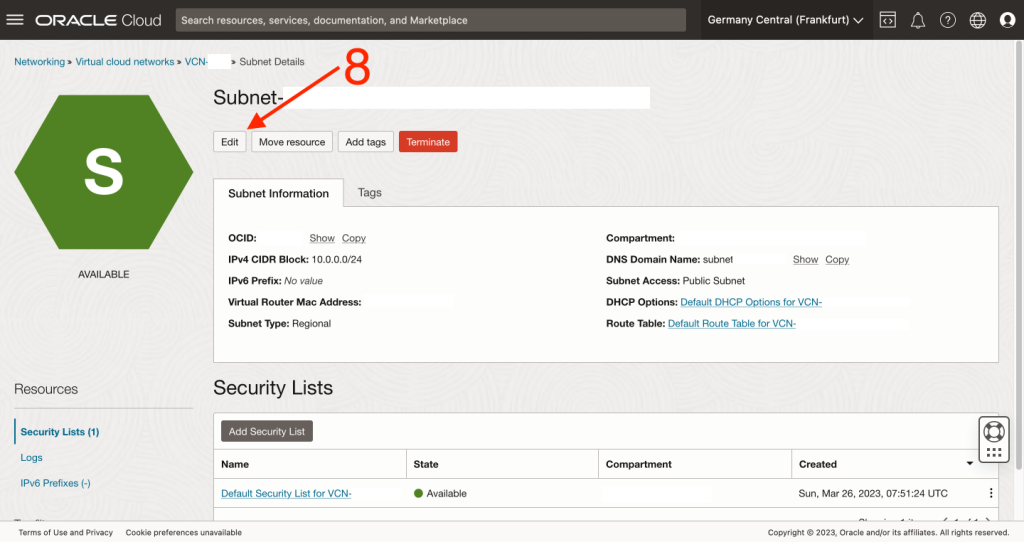
Task: Open the hamburger navigation menu
Action: pos(15,20)
